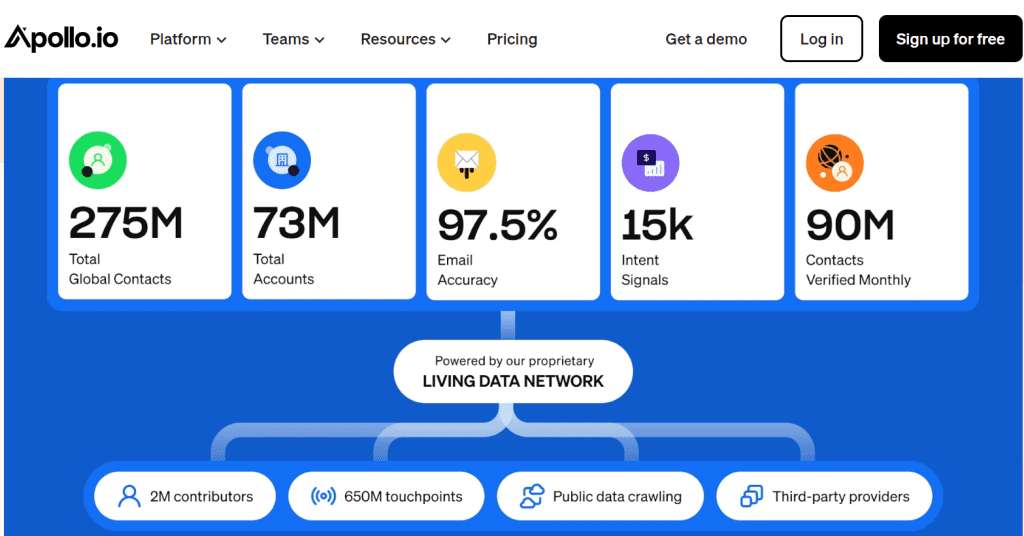This screenshot has width=1024, height=536.
Task: Click the person icon beside 2M contributors
Action: pos(129,496)
